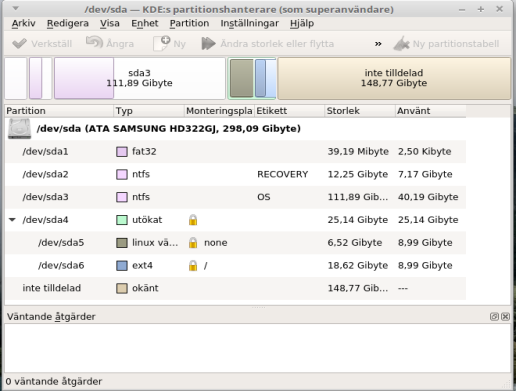Screen dimensions: 516x391
Task: Open the Inställningar menu
Action: (x=249, y=23)
